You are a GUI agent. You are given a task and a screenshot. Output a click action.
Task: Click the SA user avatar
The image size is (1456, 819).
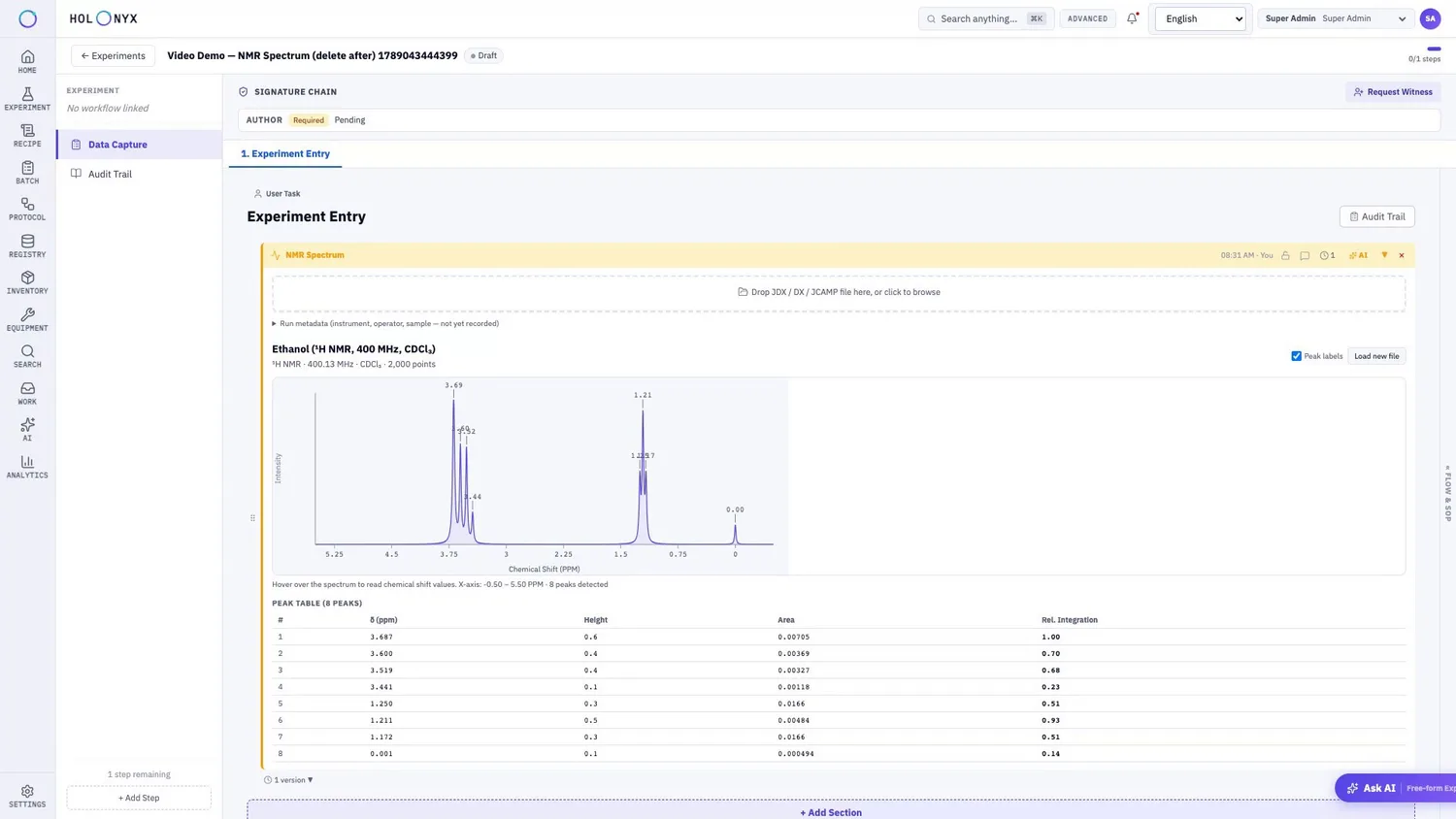tap(1430, 18)
